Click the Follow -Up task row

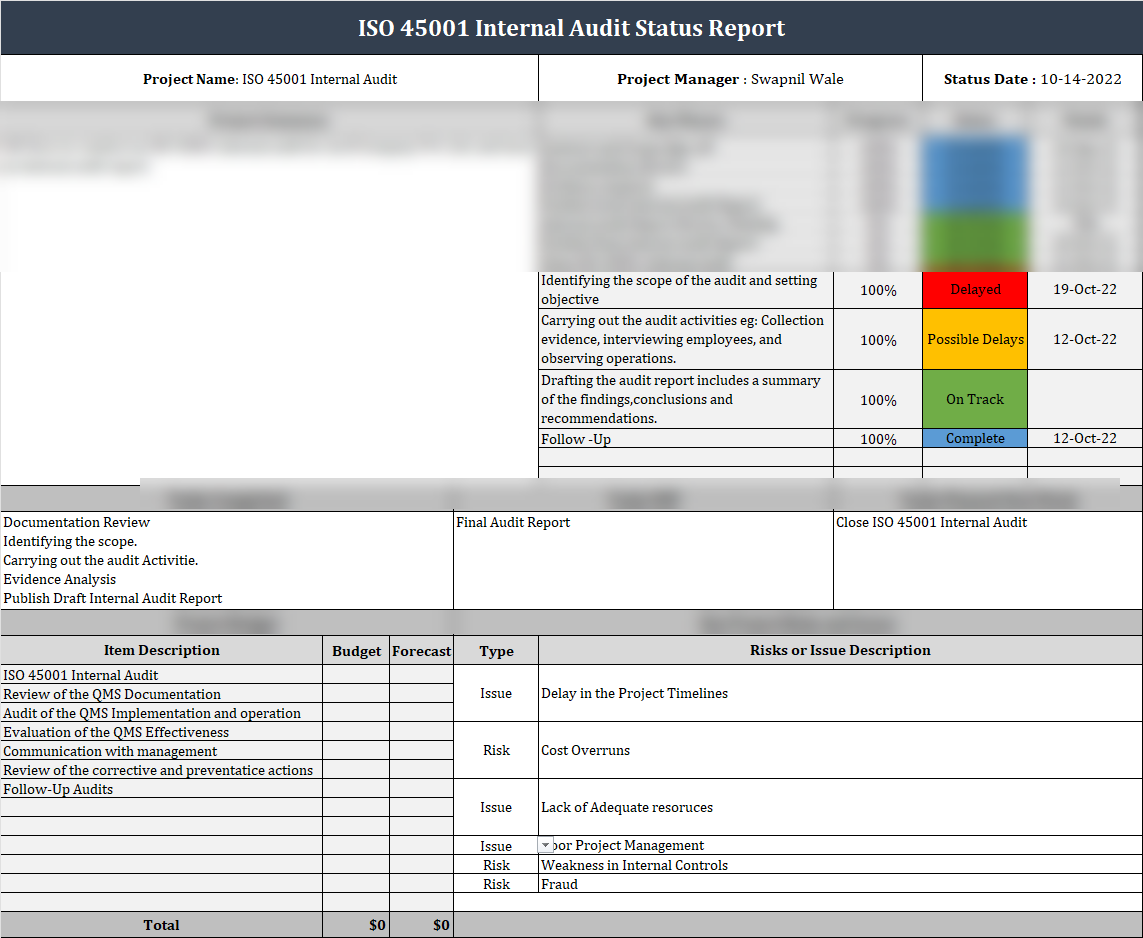[685, 438]
